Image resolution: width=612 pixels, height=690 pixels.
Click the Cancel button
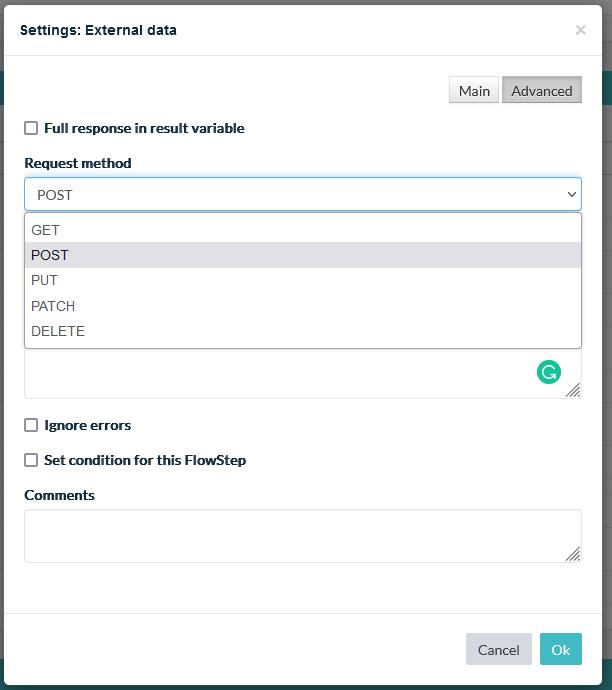(498, 649)
